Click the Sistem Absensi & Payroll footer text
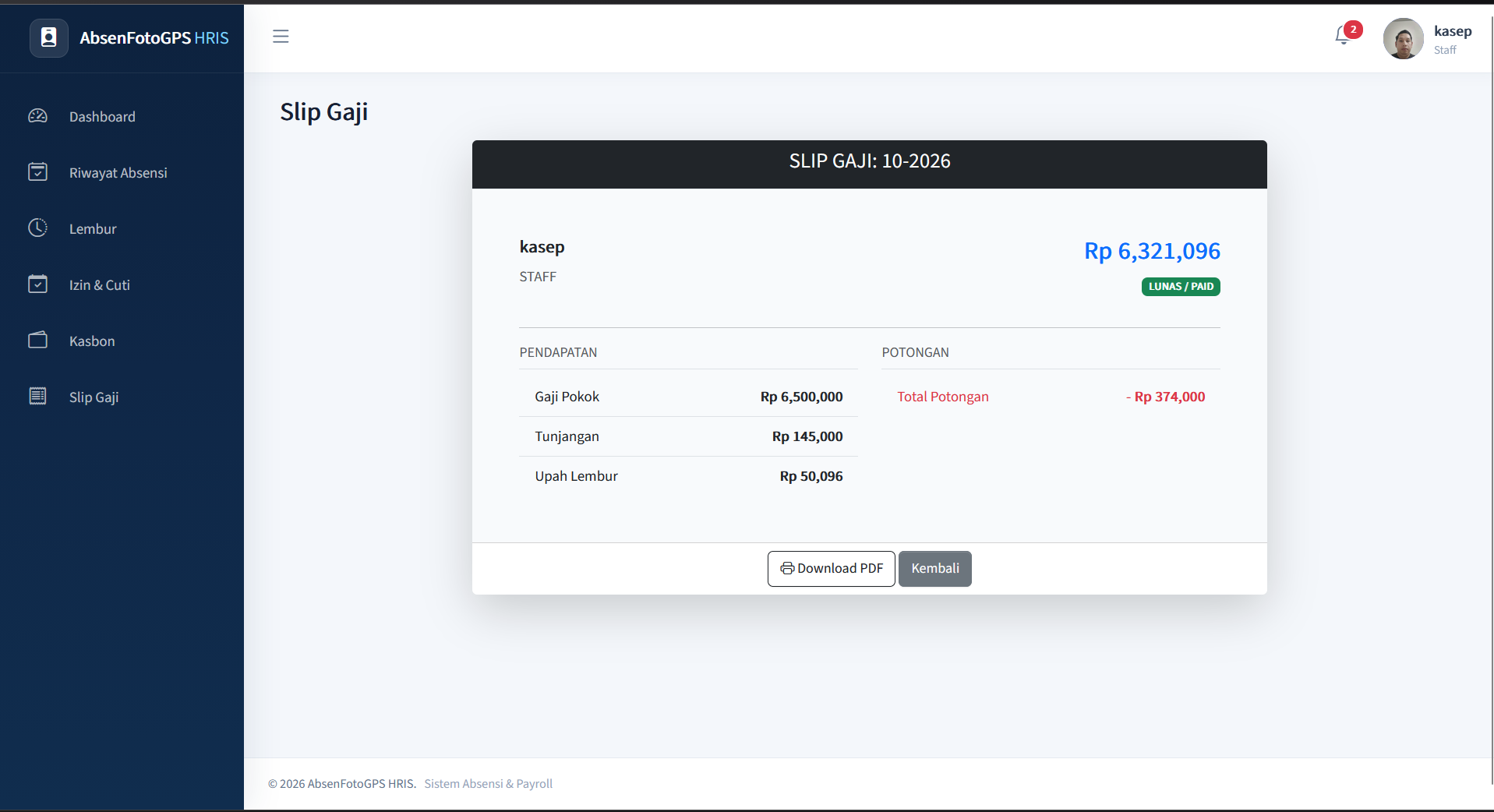This screenshot has width=1494, height=812. (x=488, y=784)
